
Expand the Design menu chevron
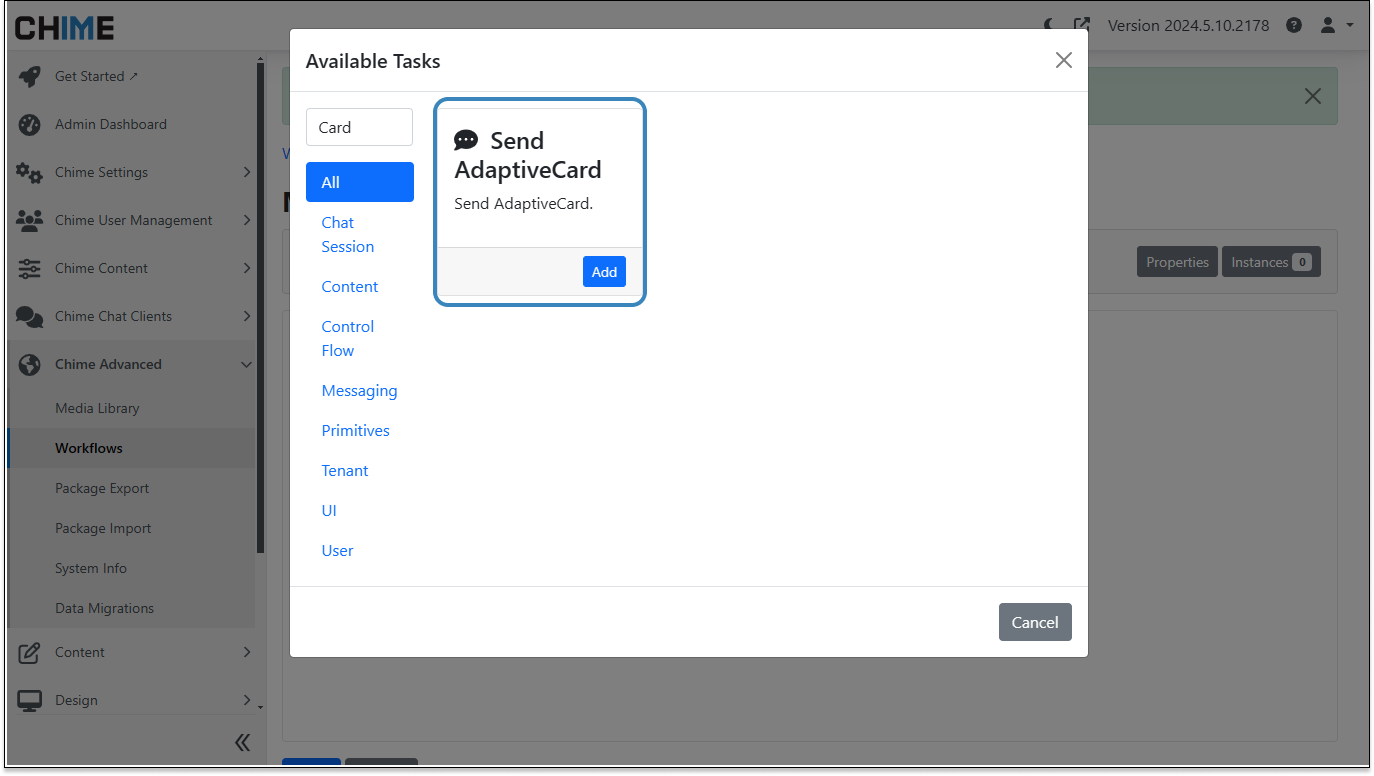click(247, 700)
